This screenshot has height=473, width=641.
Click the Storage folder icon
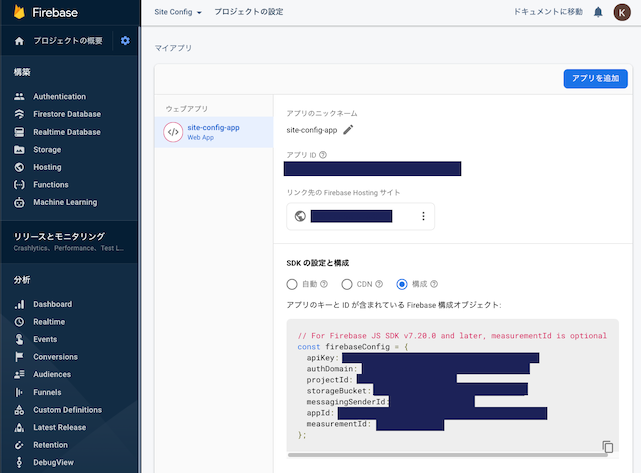coord(19,150)
